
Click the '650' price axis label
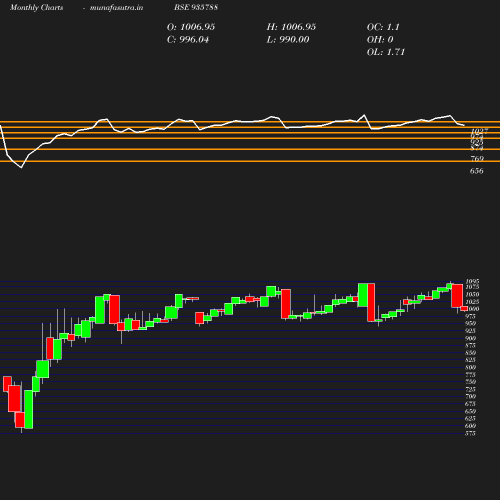point(470,411)
